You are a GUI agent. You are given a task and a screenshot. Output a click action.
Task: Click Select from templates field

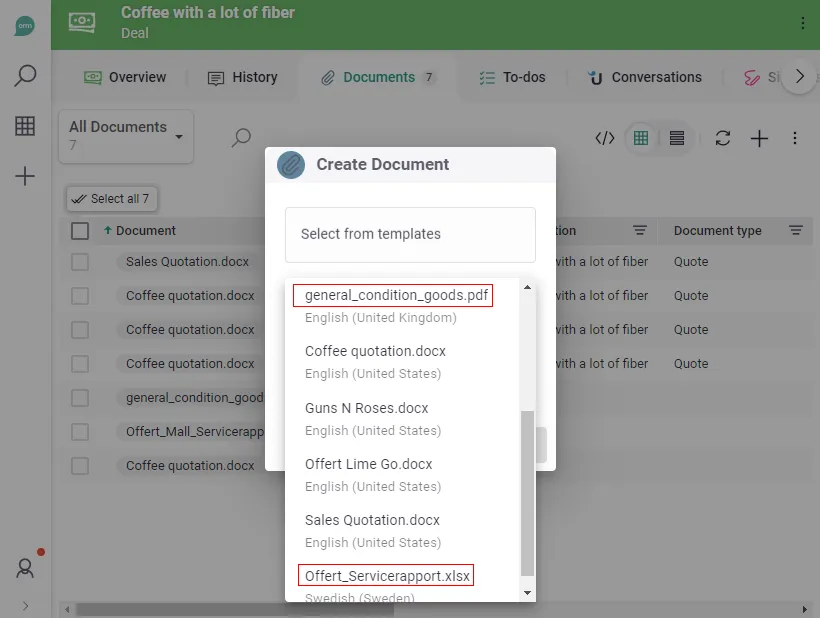pos(410,235)
